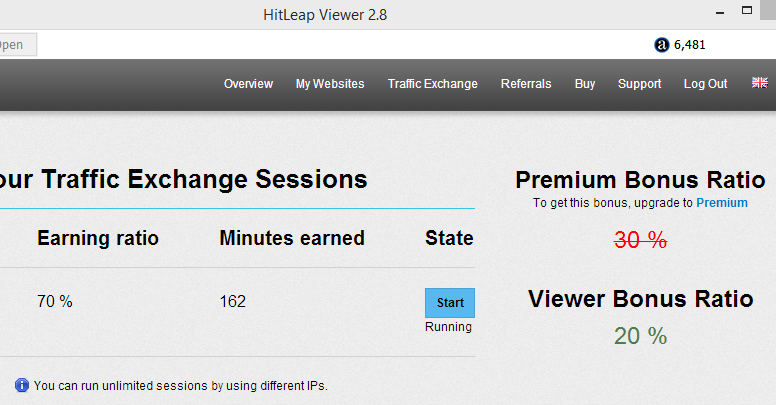The image size is (776, 405).
Task: Click Log Out link
Action: point(705,84)
